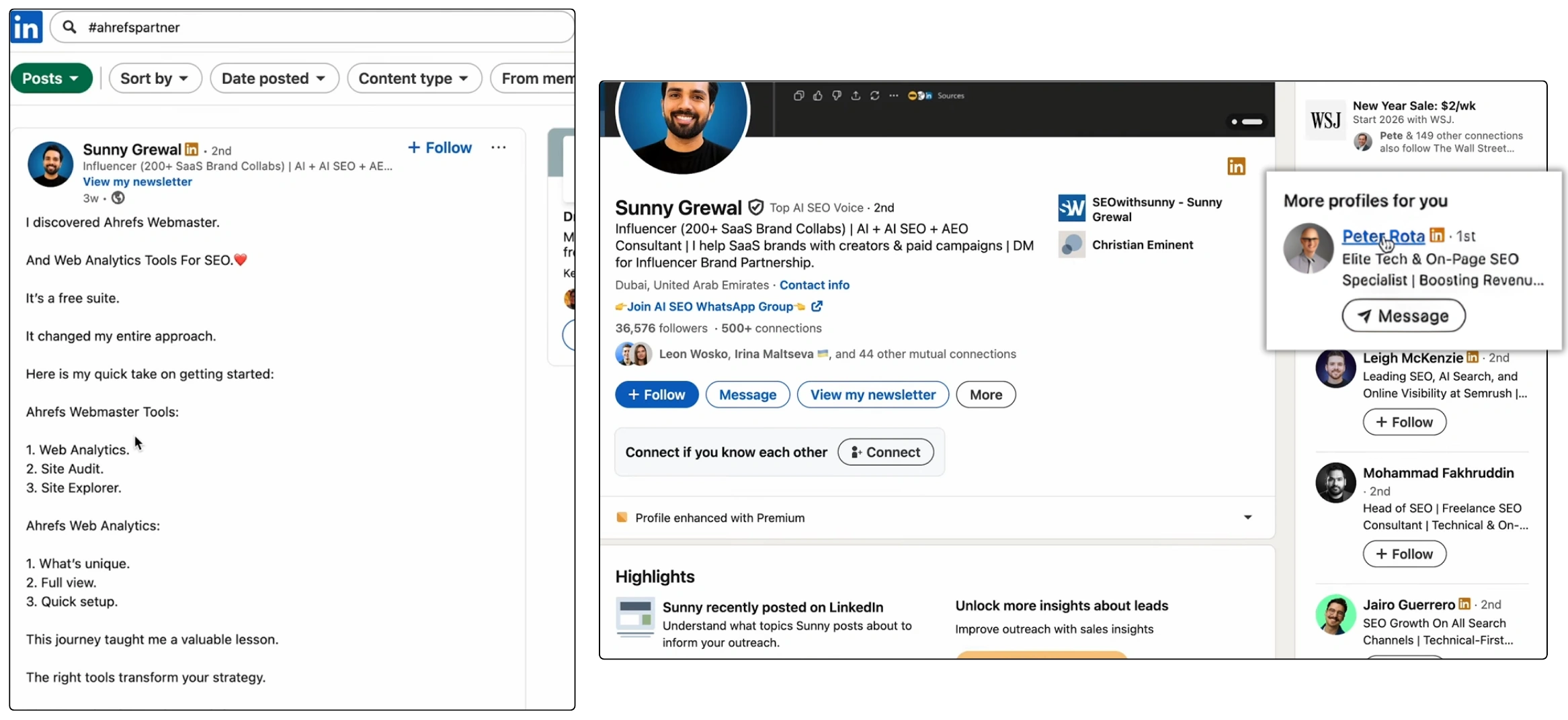Open the More menu on Sunny's profile
1568x720 pixels.
click(x=986, y=395)
